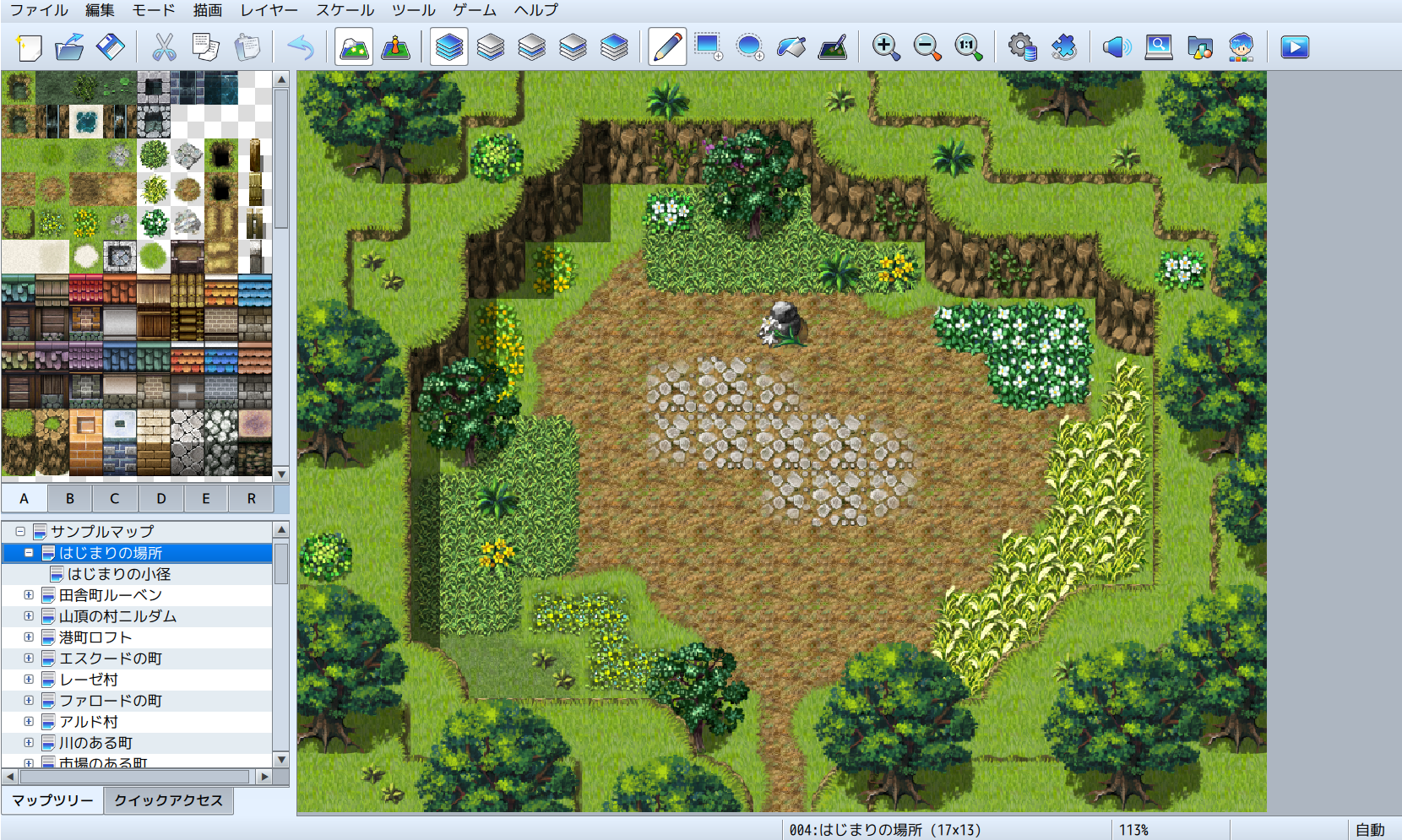The image size is (1402, 840).
Task: Switch to tileset tab B
Action: click(70, 499)
